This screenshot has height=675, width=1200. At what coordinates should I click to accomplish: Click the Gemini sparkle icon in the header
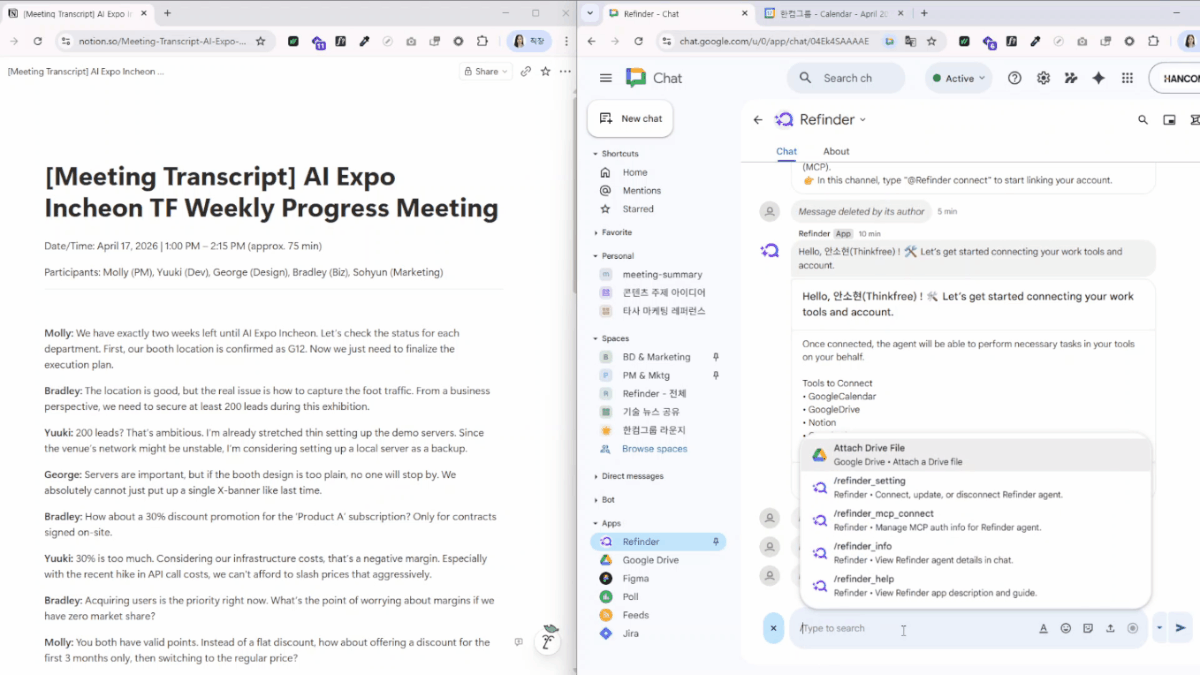pyautogui.click(x=1097, y=77)
